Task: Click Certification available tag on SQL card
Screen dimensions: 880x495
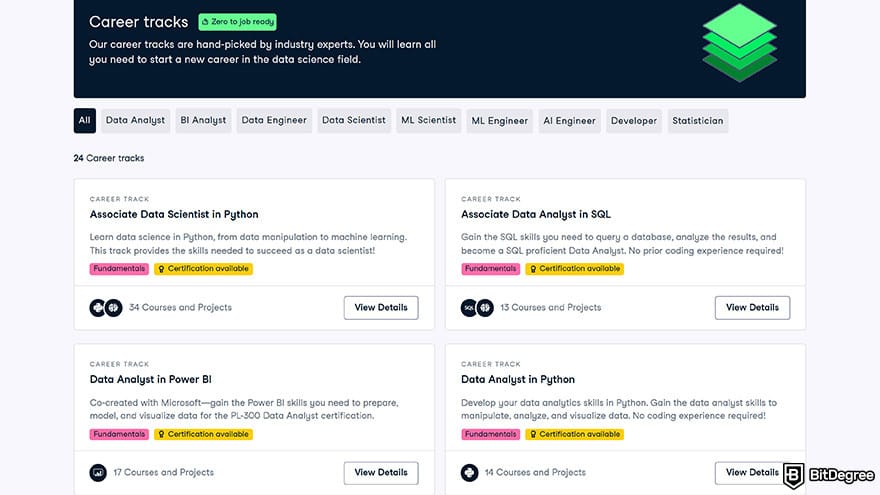Action: click(x=575, y=269)
